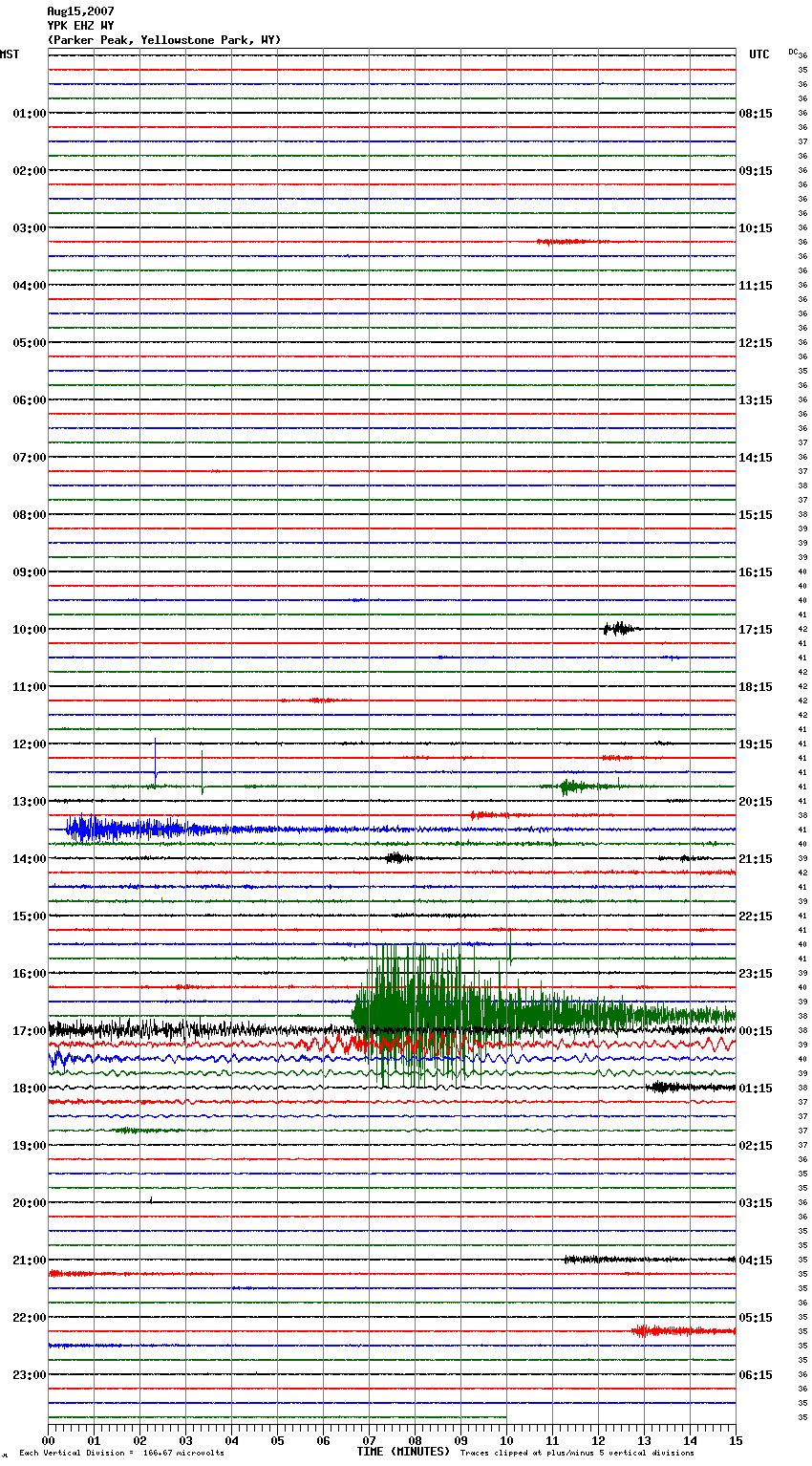Select the 05:00 MST row label
The width and height of the screenshot is (812, 1466).
tap(29, 343)
